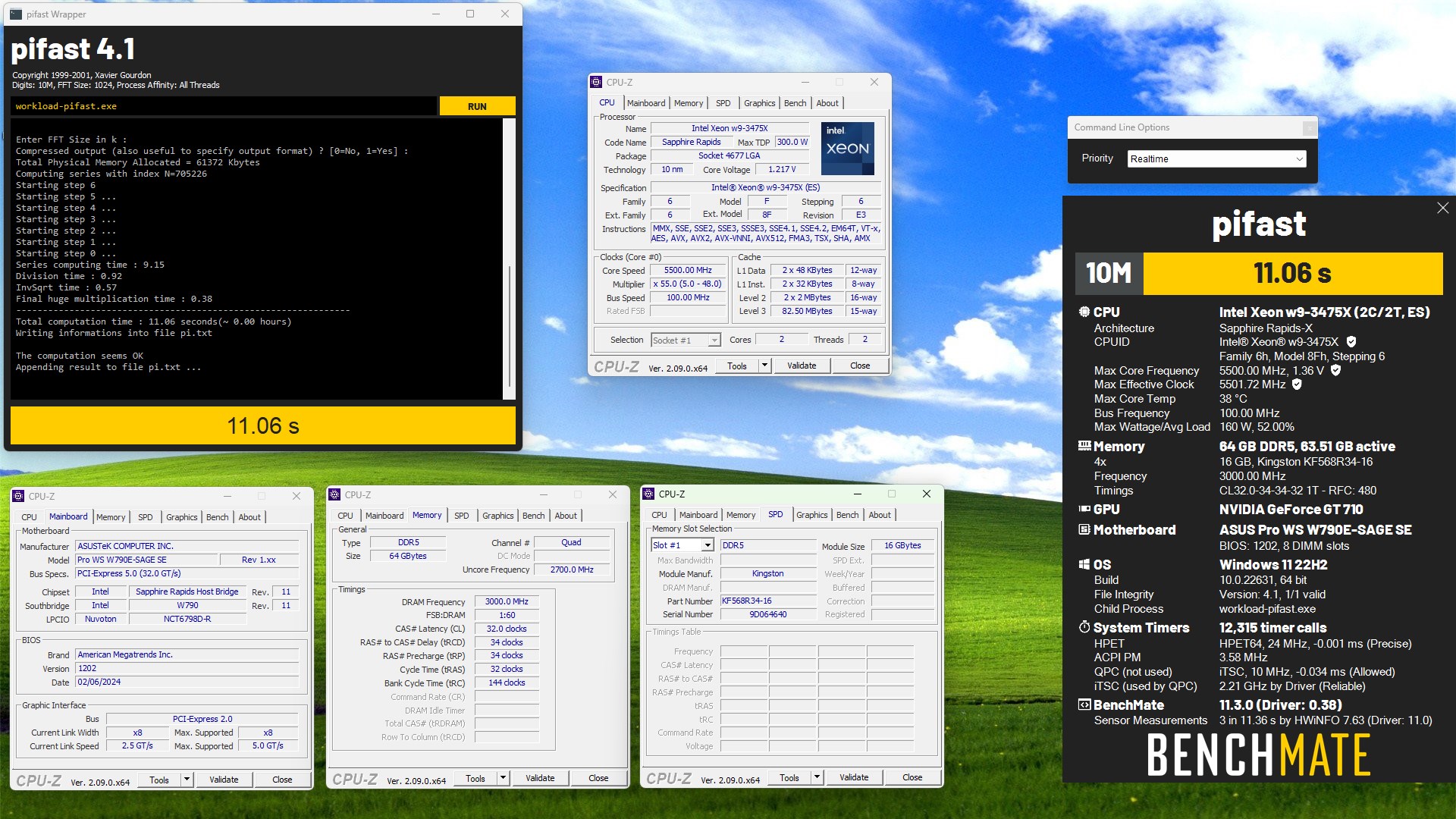Close the Command Line Options panel
Viewport: 1456px width, 819px height.
click(x=1309, y=127)
